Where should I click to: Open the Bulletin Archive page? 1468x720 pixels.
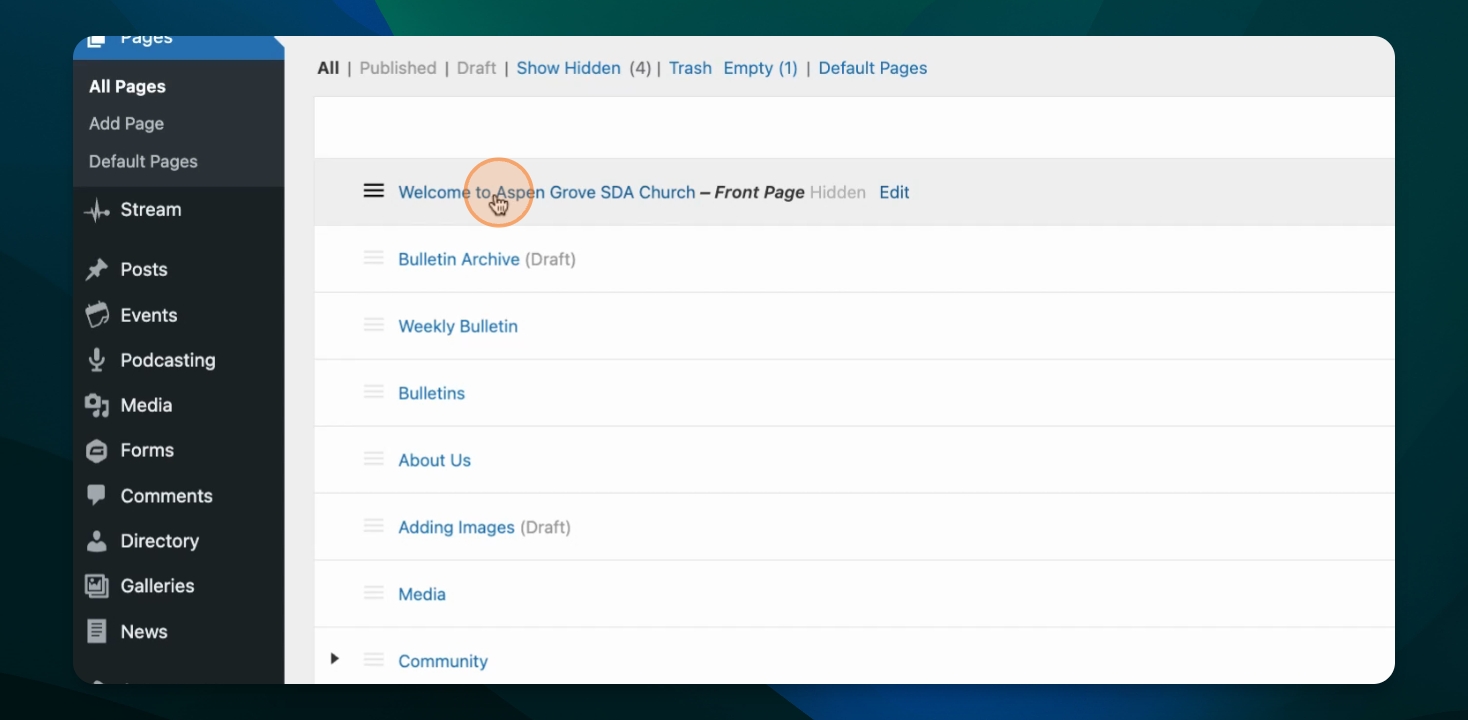point(459,259)
